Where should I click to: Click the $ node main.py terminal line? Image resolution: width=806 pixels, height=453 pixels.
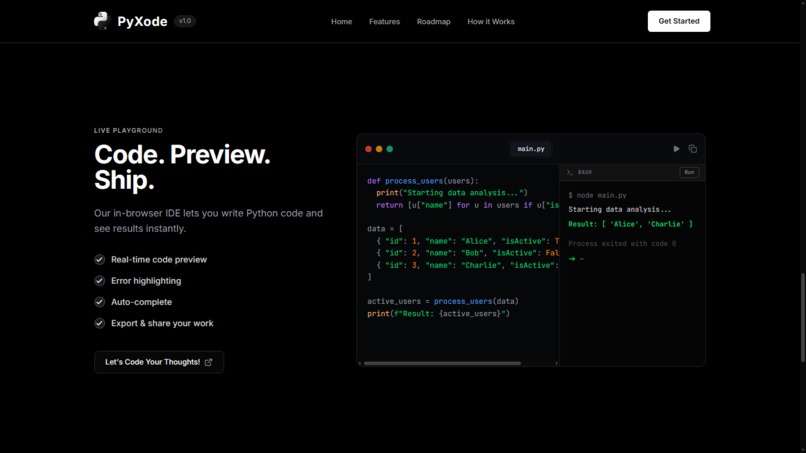pos(597,195)
